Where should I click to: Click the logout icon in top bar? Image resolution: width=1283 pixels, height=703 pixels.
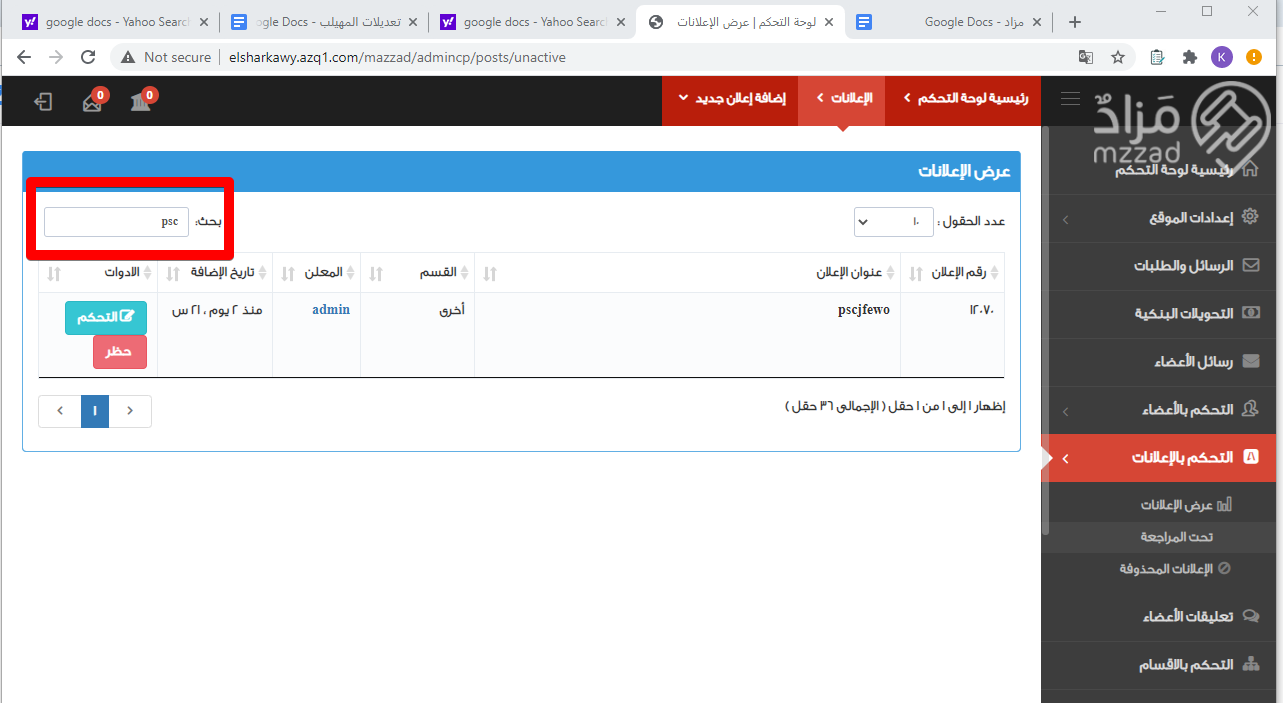click(43, 101)
